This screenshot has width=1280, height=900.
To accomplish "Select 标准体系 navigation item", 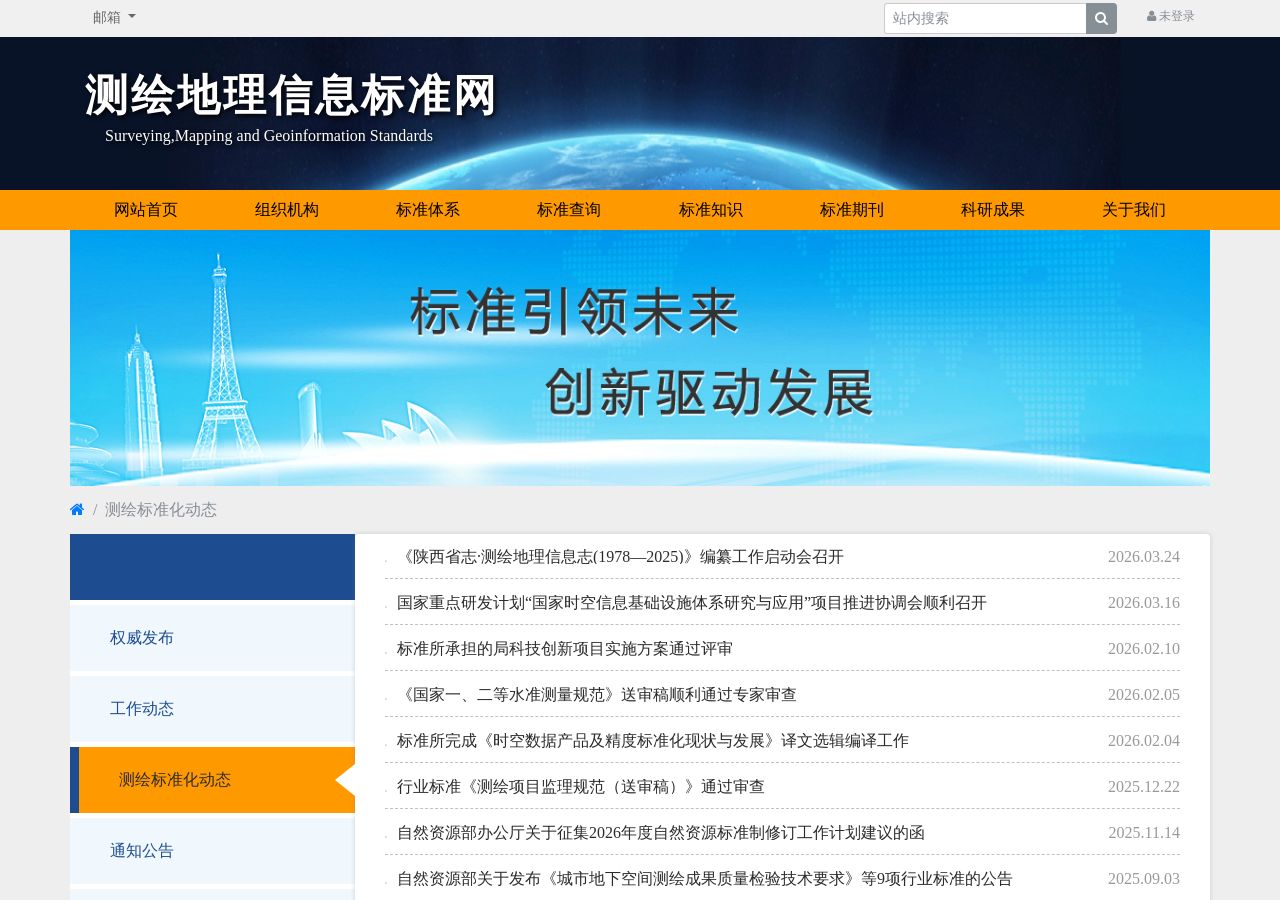I will [428, 210].
